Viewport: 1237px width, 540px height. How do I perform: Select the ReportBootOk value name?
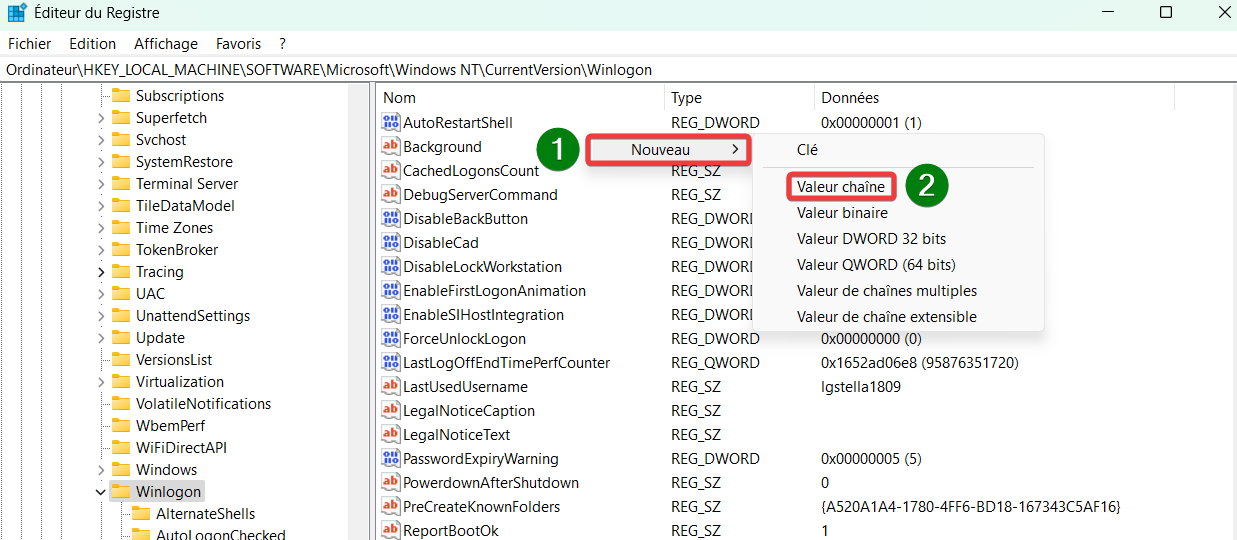[x=450, y=531]
